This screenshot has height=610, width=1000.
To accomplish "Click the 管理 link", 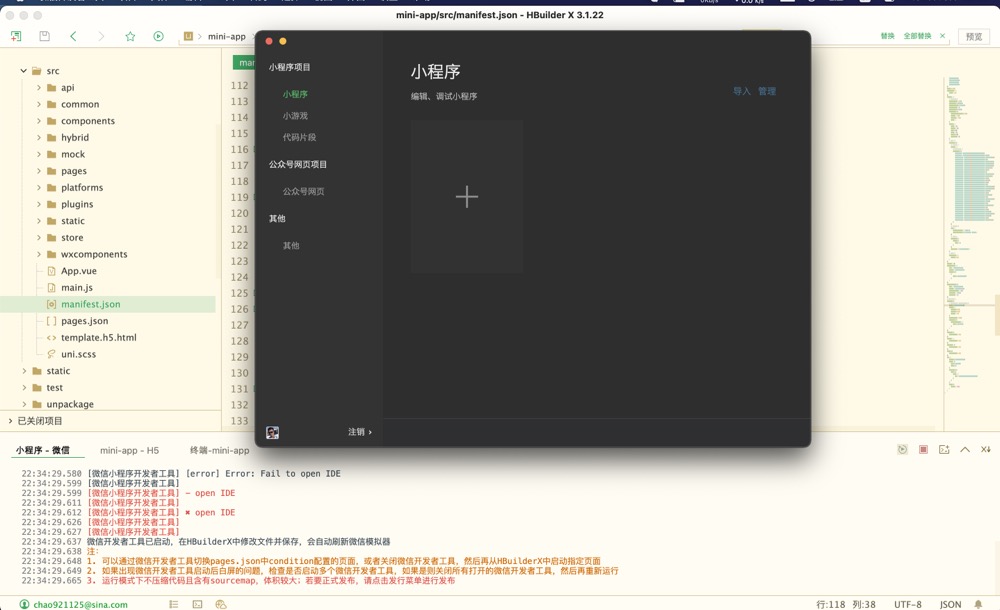I will 767,91.
